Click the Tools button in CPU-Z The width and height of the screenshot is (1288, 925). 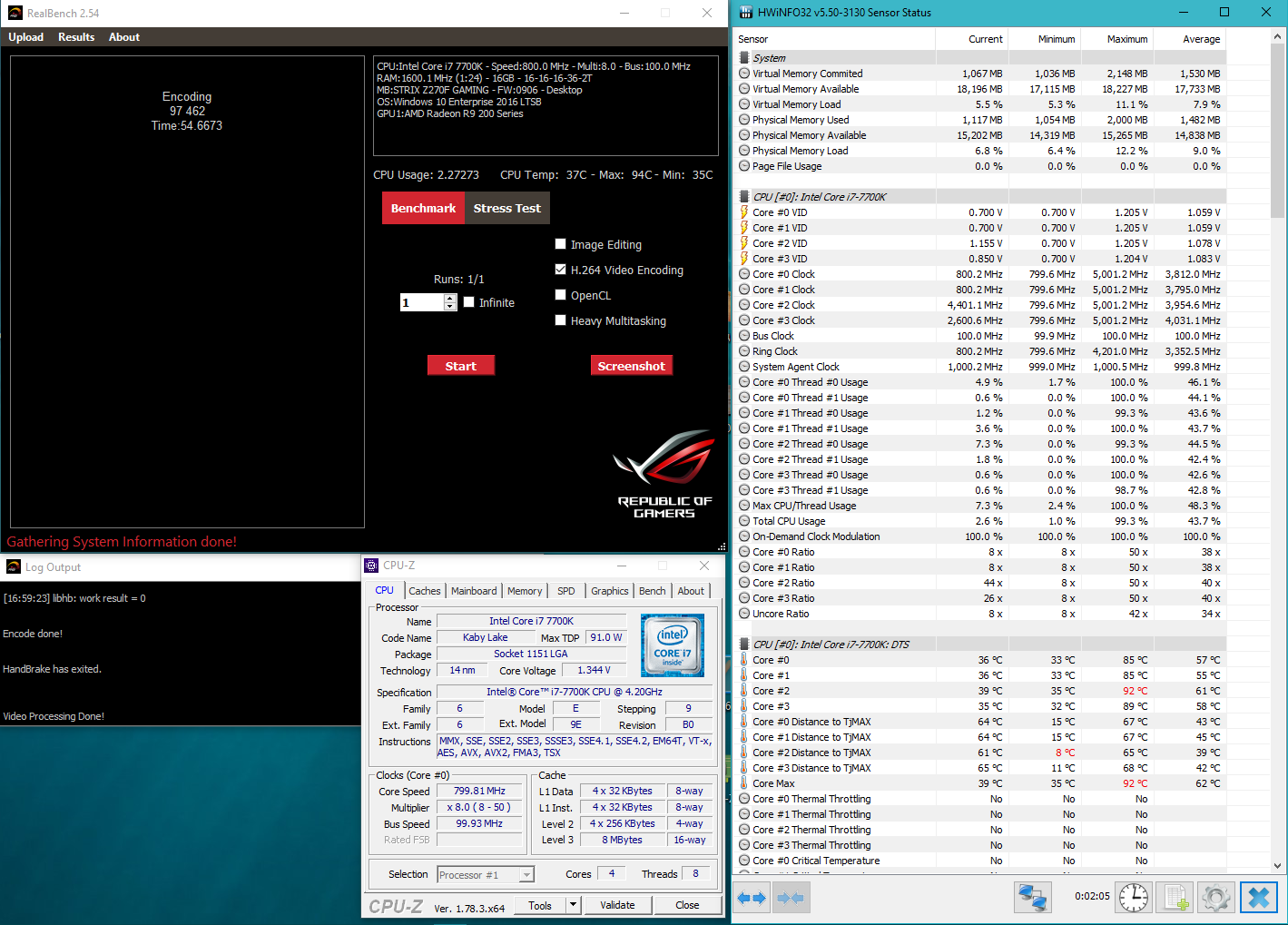[x=540, y=905]
